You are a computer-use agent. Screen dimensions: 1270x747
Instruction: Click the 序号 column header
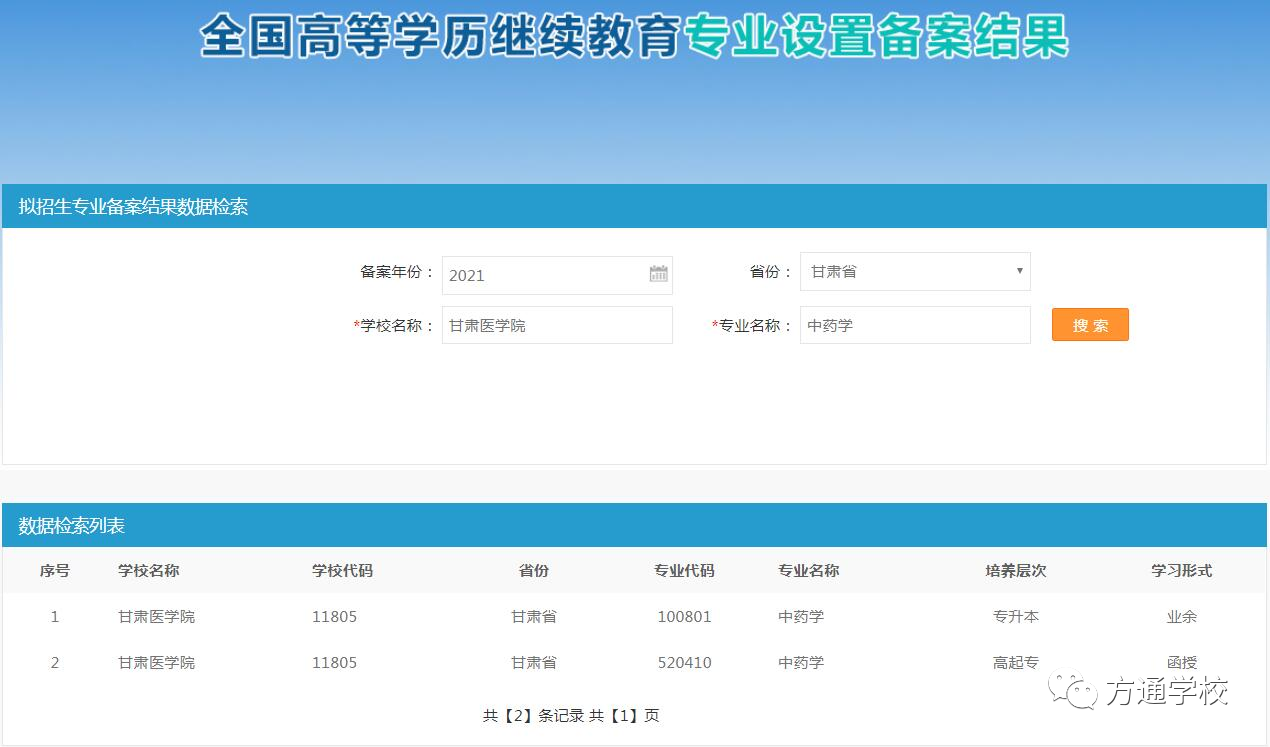click(x=55, y=571)
